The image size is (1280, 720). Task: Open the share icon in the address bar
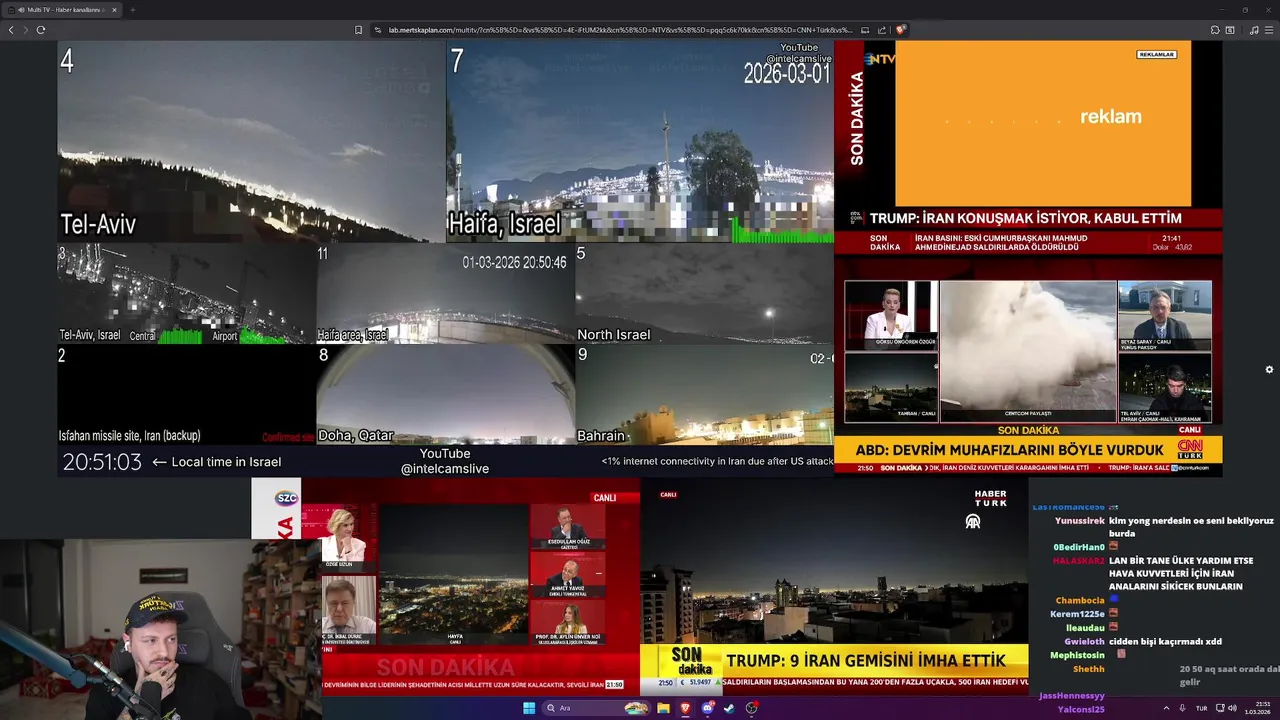[x=883, y=30]
